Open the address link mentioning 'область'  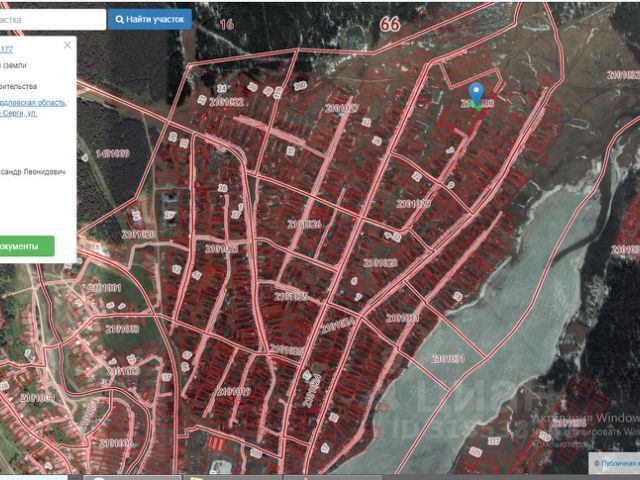pos(33,102)
